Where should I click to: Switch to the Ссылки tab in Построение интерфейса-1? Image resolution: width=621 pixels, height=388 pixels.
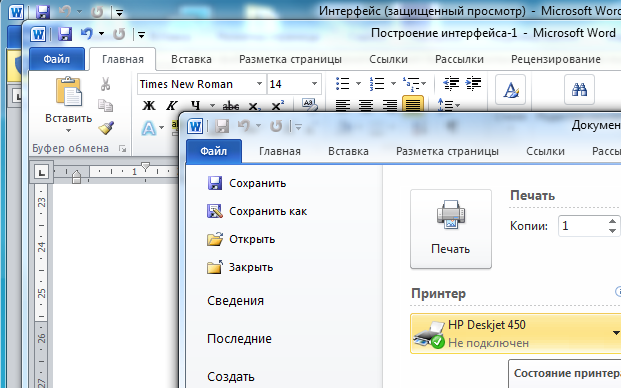389,59
